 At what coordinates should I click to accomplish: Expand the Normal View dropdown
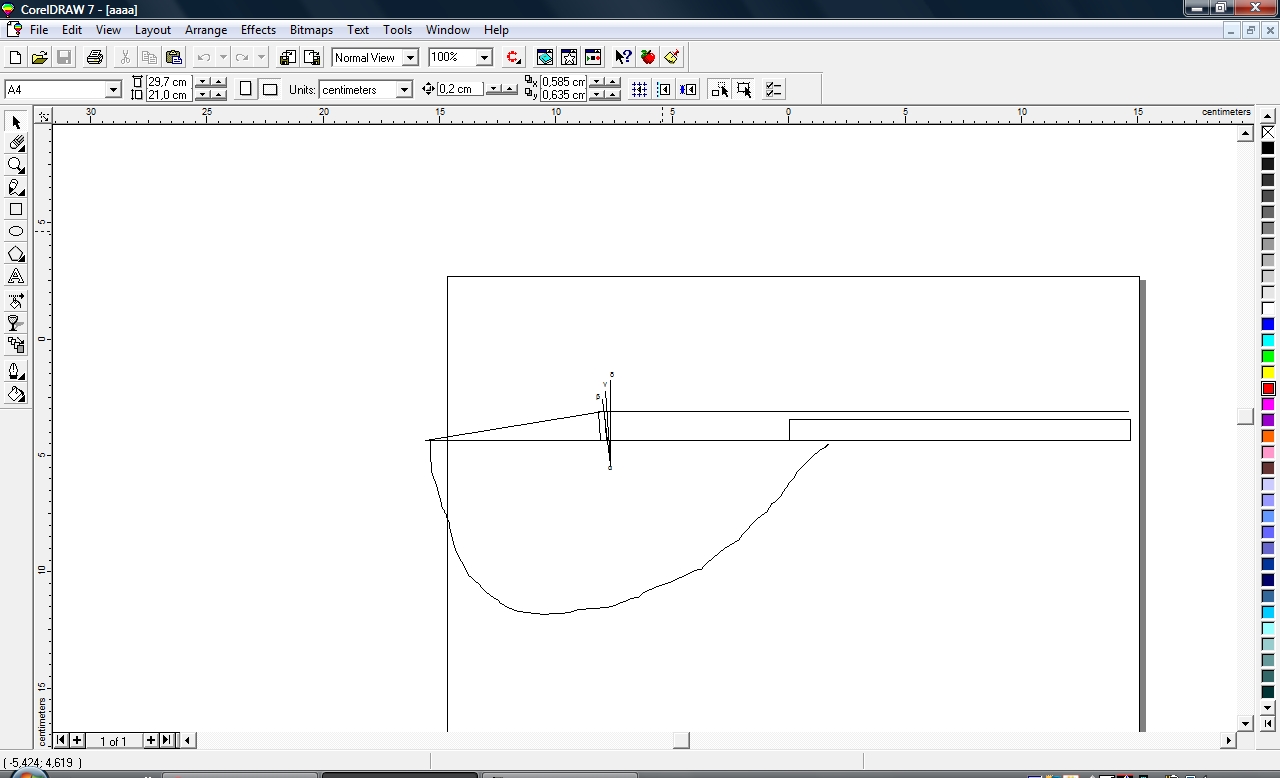(x=410, y=58)
